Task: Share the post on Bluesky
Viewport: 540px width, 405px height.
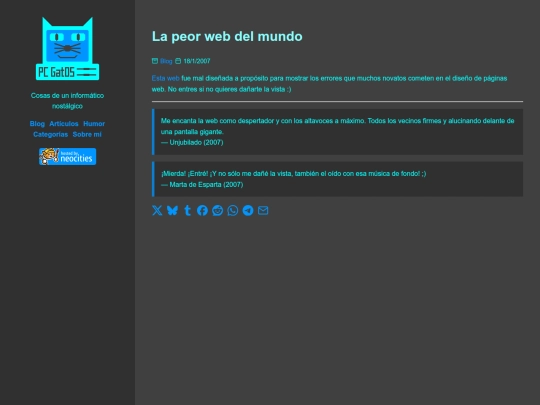Action: coord(172,210)
